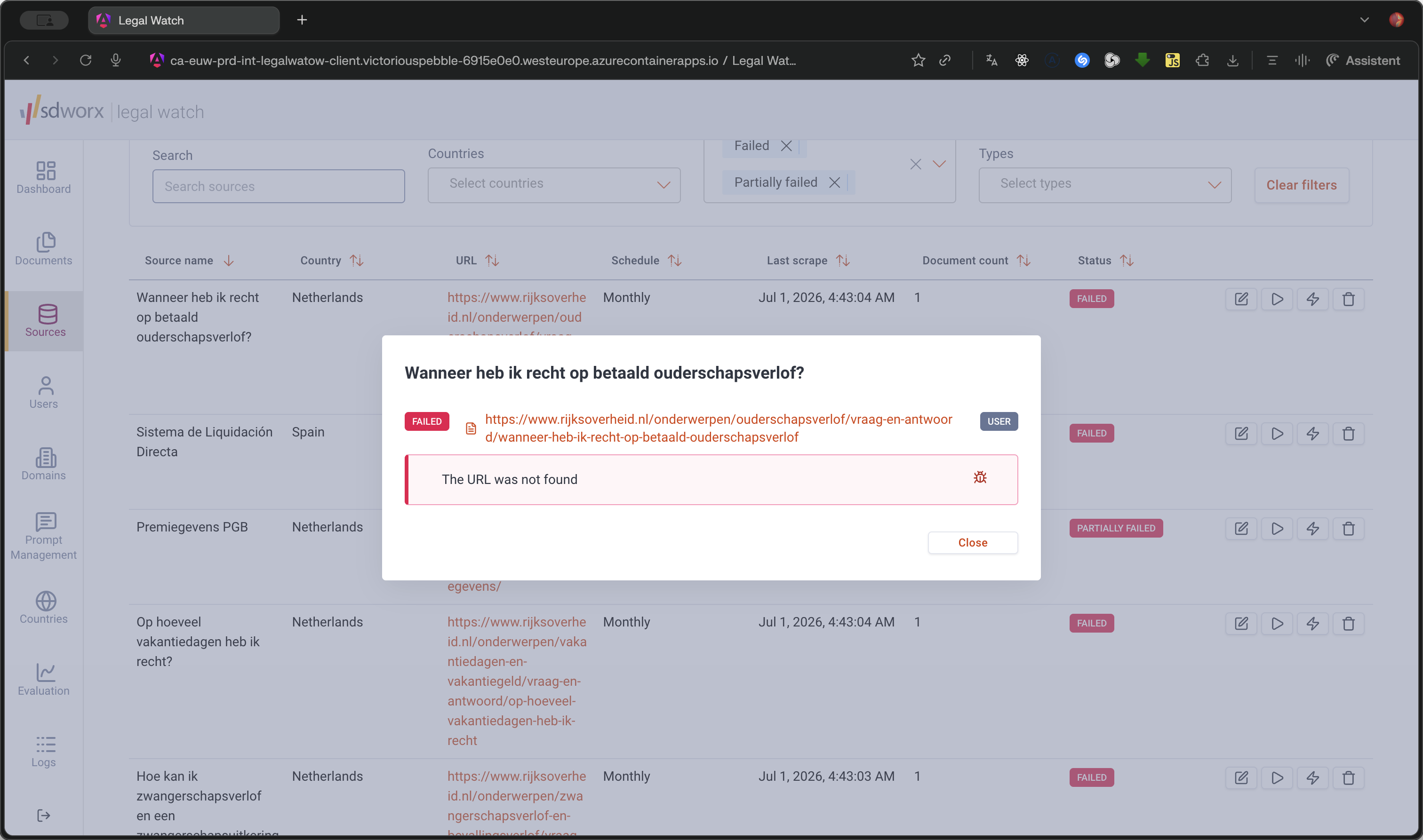Delete the Wanneer heb ik recht source
1423x840 pixels.
coord(1348,299)
